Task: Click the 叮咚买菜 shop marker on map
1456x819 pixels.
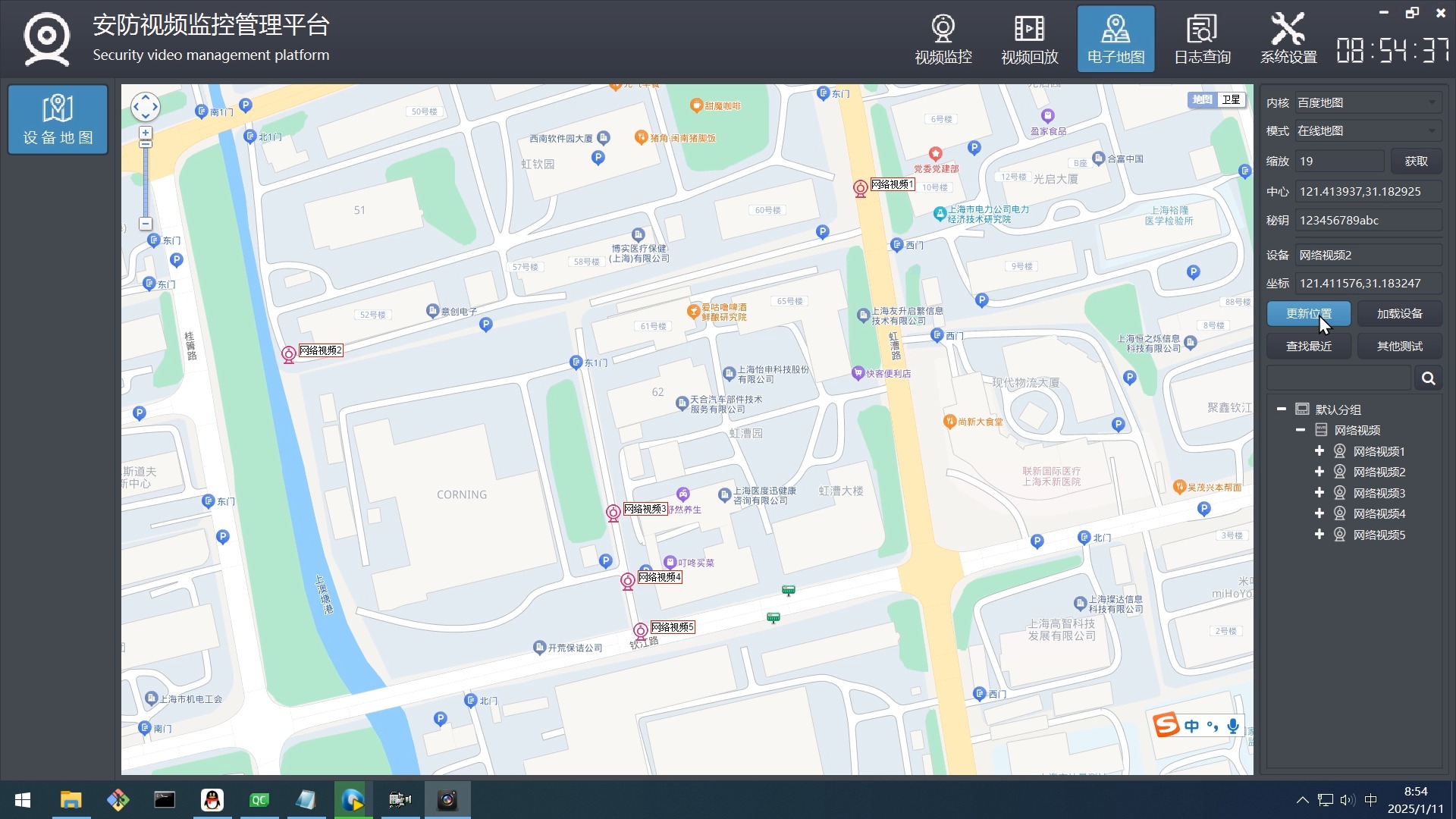Action: [x=670, y=562]
